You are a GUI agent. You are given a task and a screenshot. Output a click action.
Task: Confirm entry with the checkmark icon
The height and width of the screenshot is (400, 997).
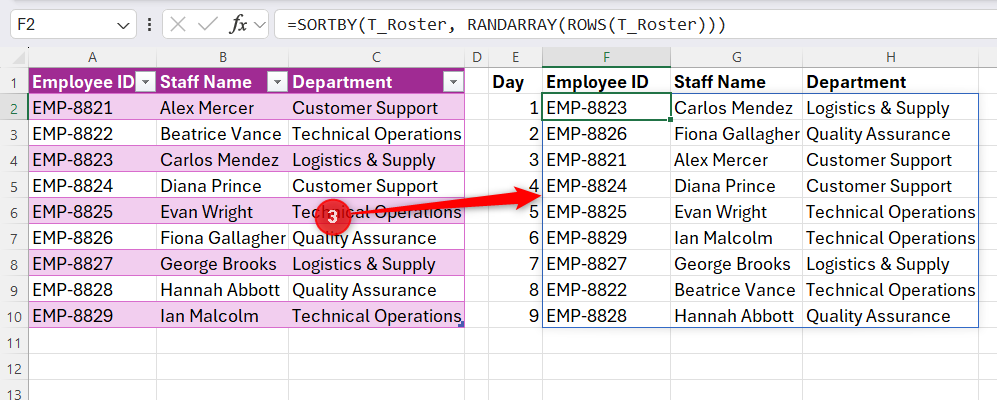point(208,25)
